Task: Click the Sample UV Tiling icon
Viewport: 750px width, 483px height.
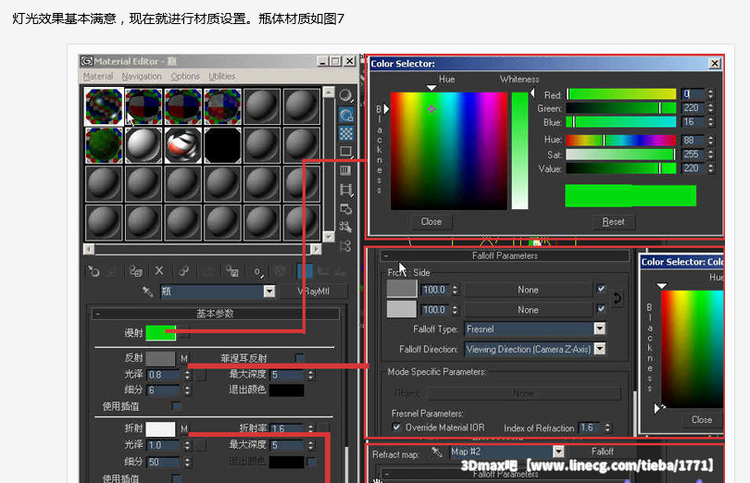Action: [x=346, y=152]
